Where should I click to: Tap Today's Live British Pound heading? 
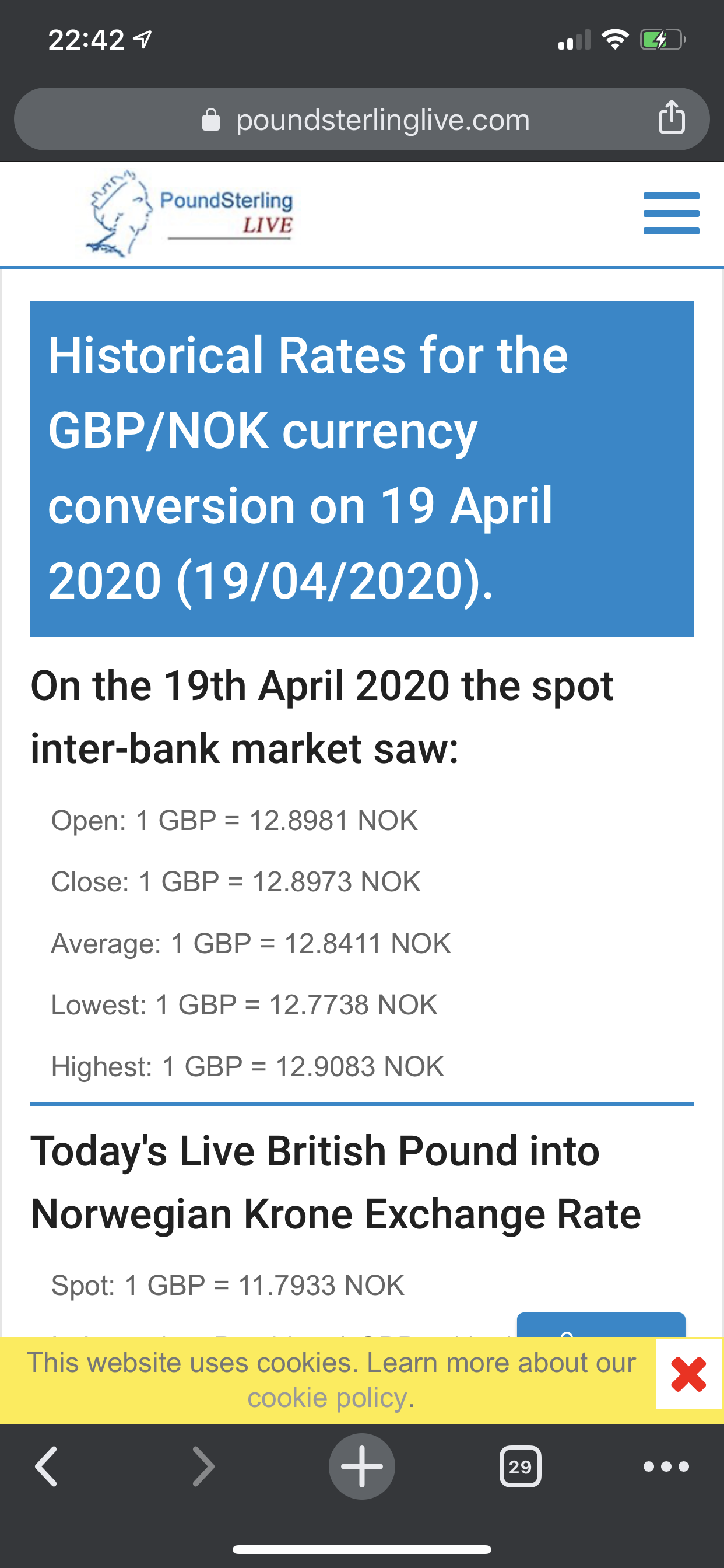point(336,1182)
